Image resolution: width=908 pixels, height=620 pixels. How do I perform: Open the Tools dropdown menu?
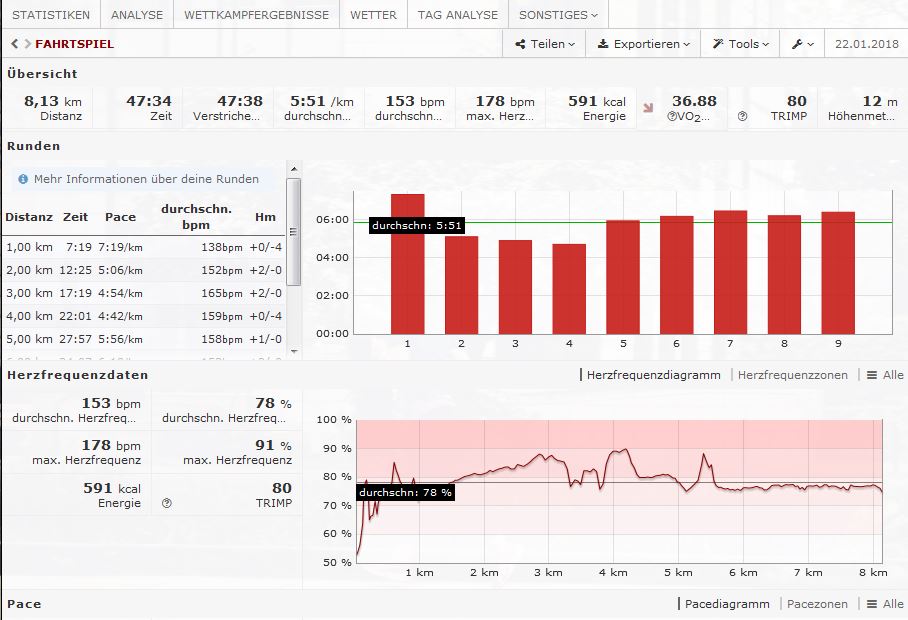741,44
